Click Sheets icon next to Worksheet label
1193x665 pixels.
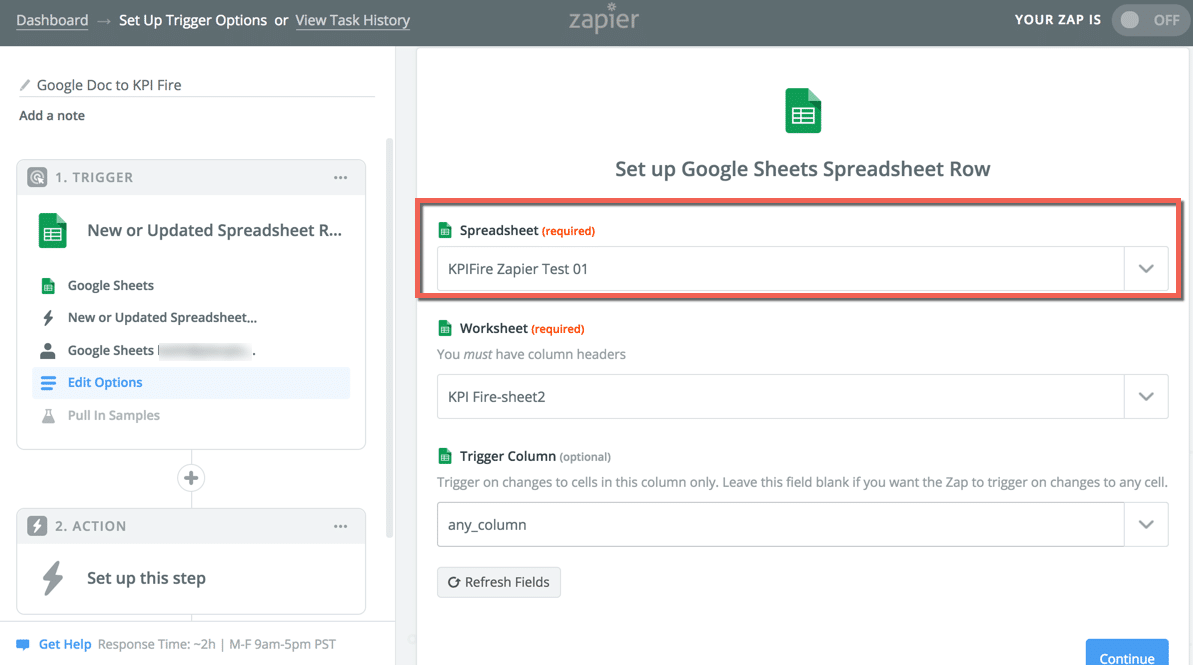(x=445, y=329)
